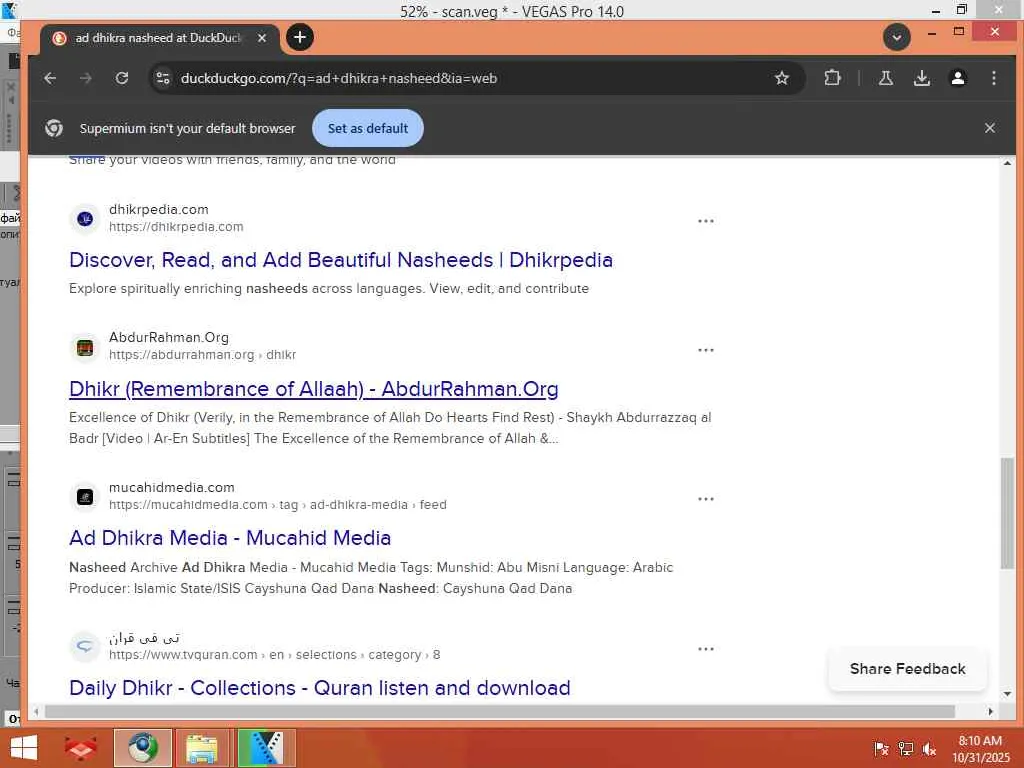This screenshot has width=1024, height=768.
Task: Open more options for the tvquran.com result
Action: 705,649
